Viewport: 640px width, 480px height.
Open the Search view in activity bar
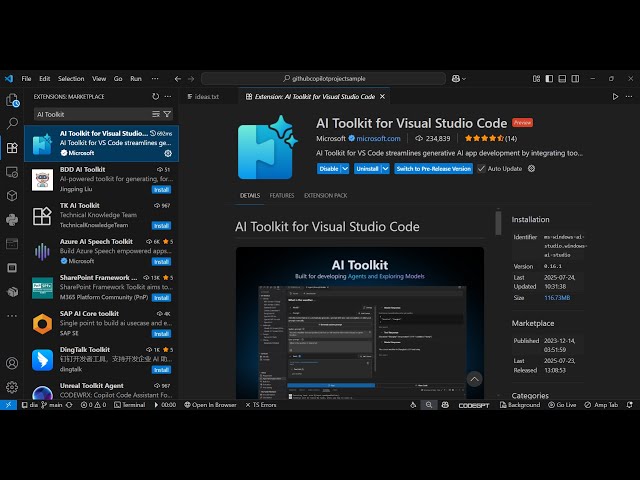[x=12, y=123]
